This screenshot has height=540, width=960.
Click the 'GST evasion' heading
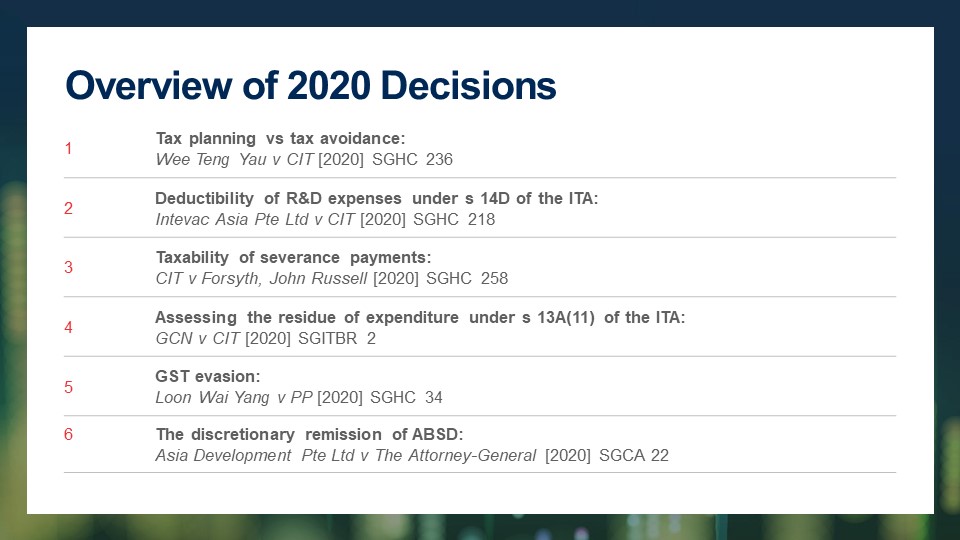pyautogui.click(x=208, y=376)
